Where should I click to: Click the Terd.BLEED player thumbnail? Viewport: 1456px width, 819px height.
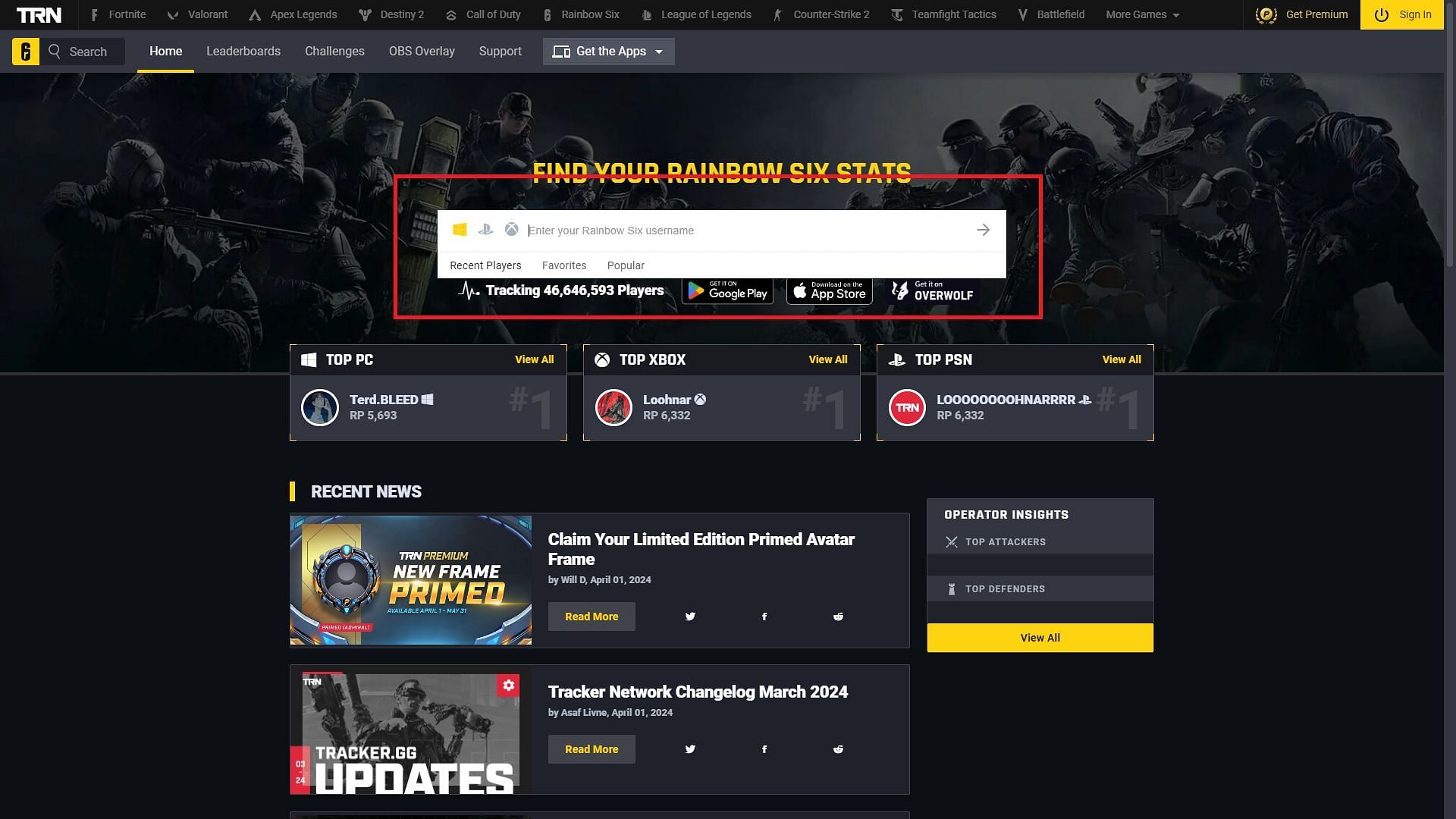click(x=319, y=407)
